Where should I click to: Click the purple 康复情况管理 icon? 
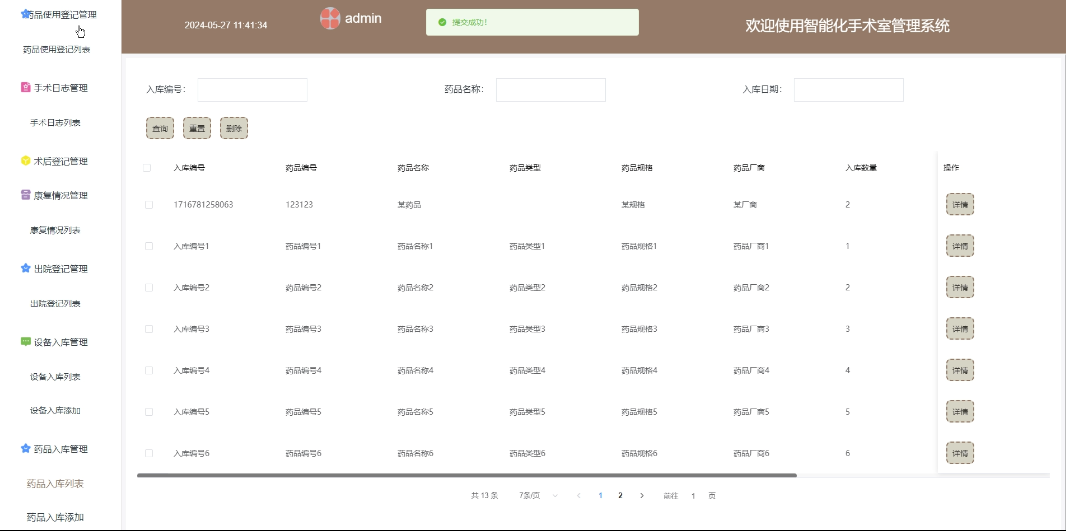point(26,195)
